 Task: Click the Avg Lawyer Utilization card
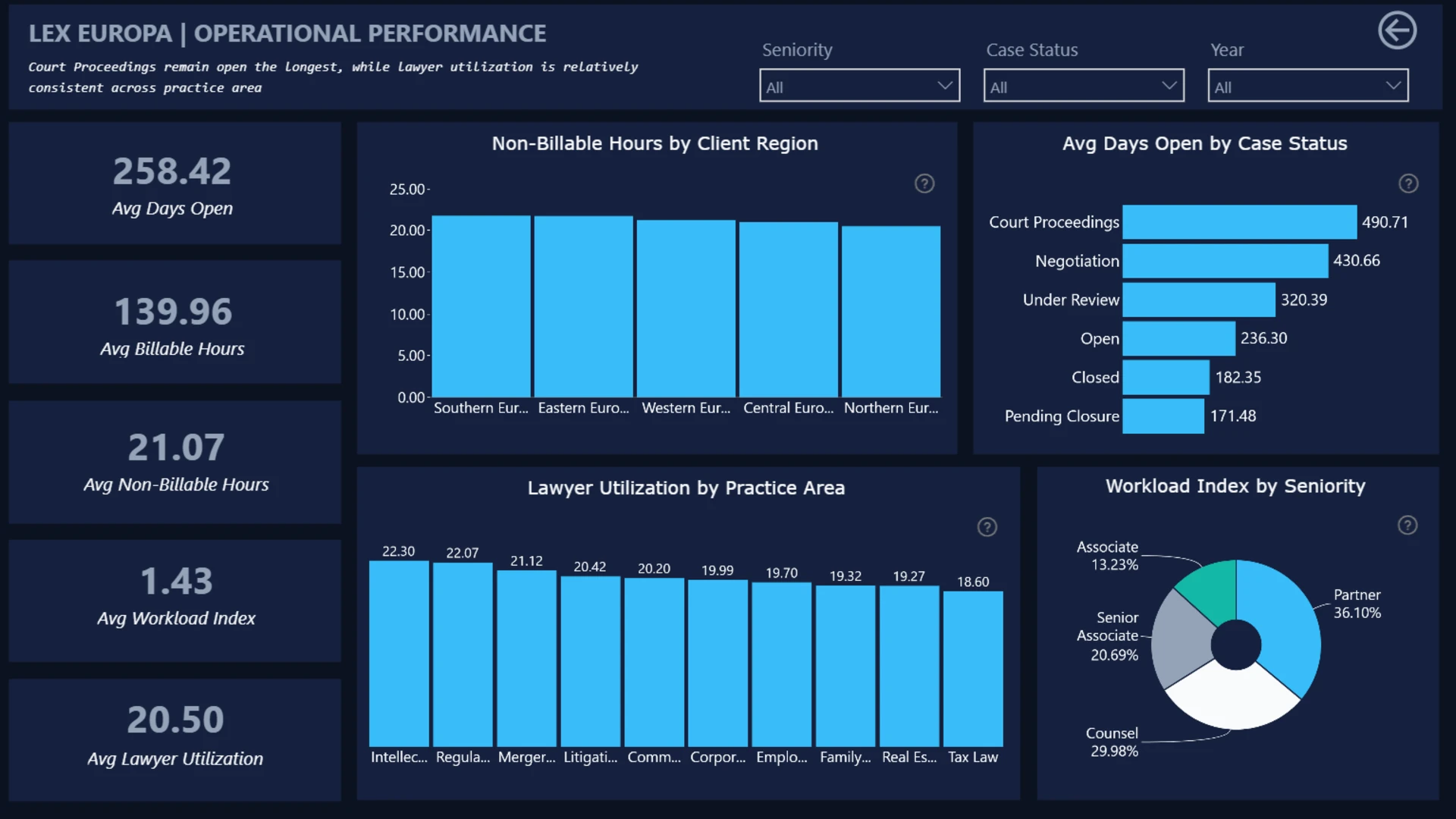click(x=174, y=740)
